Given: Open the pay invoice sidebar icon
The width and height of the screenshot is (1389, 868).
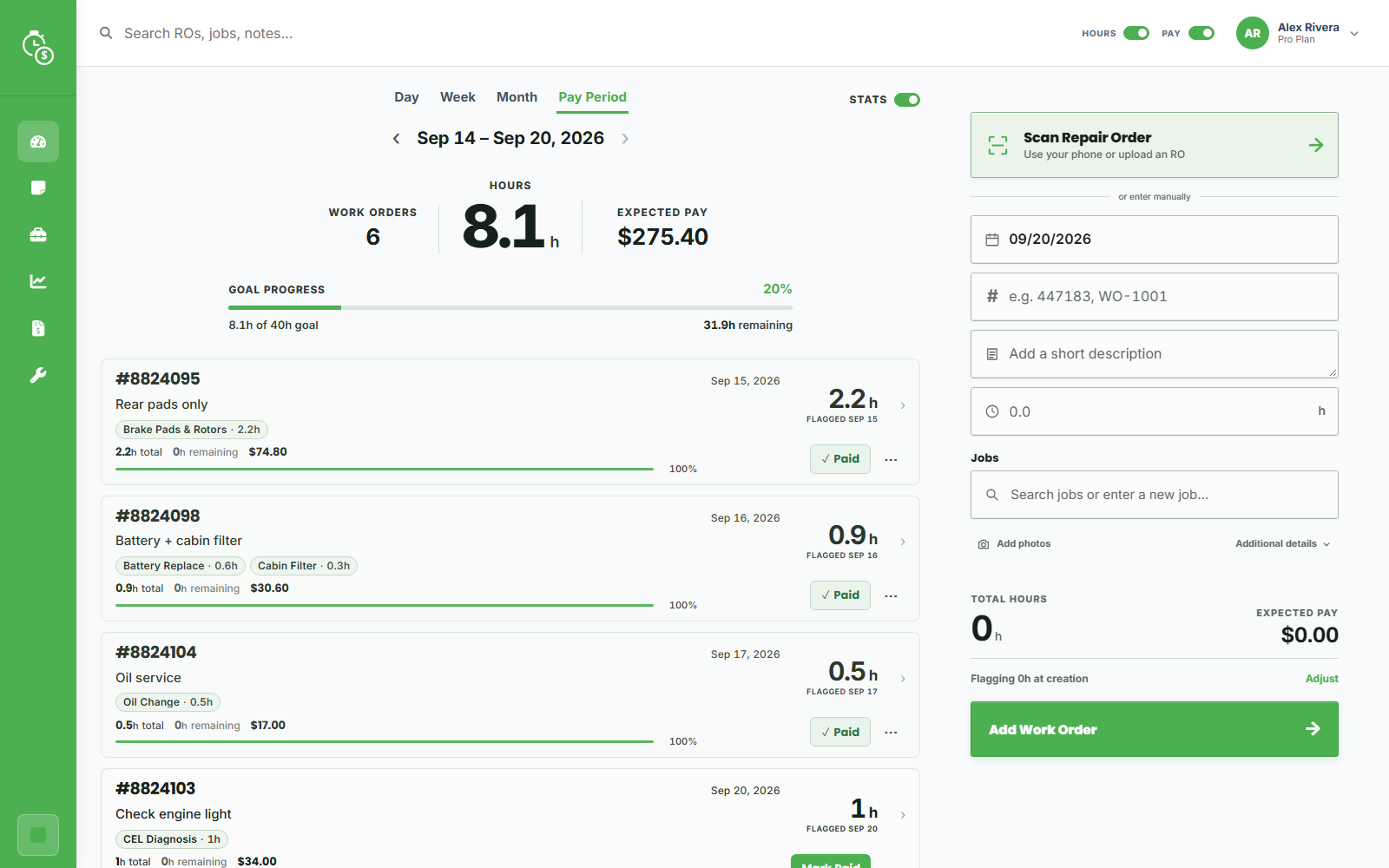Looking at the screenshot, I should click(x=38, y=328).
